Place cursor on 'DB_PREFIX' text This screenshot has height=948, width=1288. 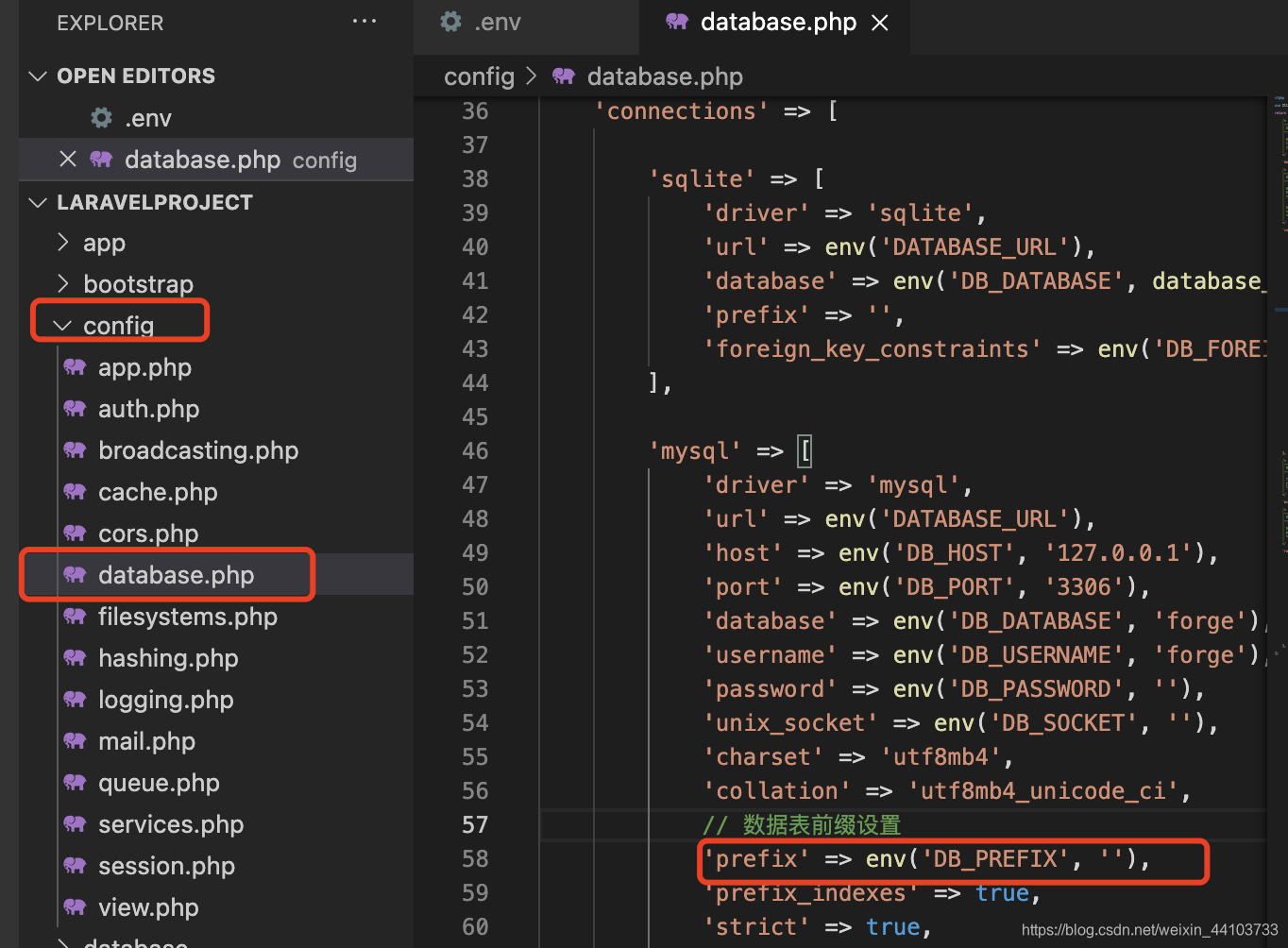(x=995, y=858)
